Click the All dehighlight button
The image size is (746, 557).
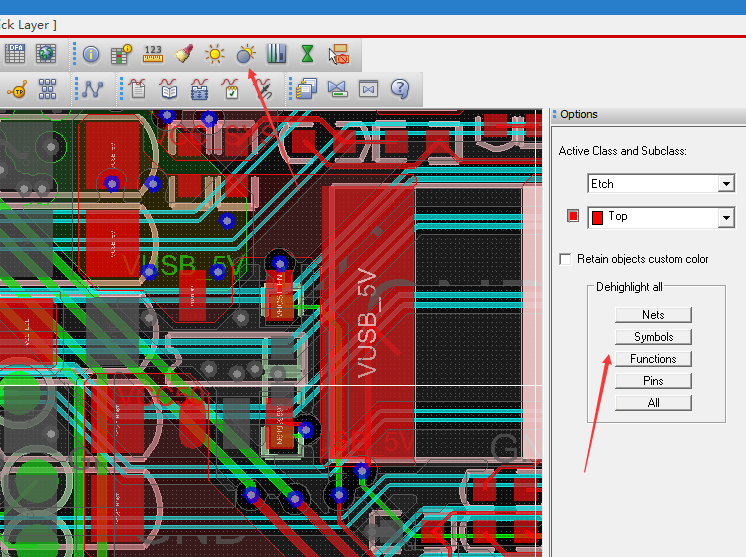pyautogui.click(x=653, y=403)
